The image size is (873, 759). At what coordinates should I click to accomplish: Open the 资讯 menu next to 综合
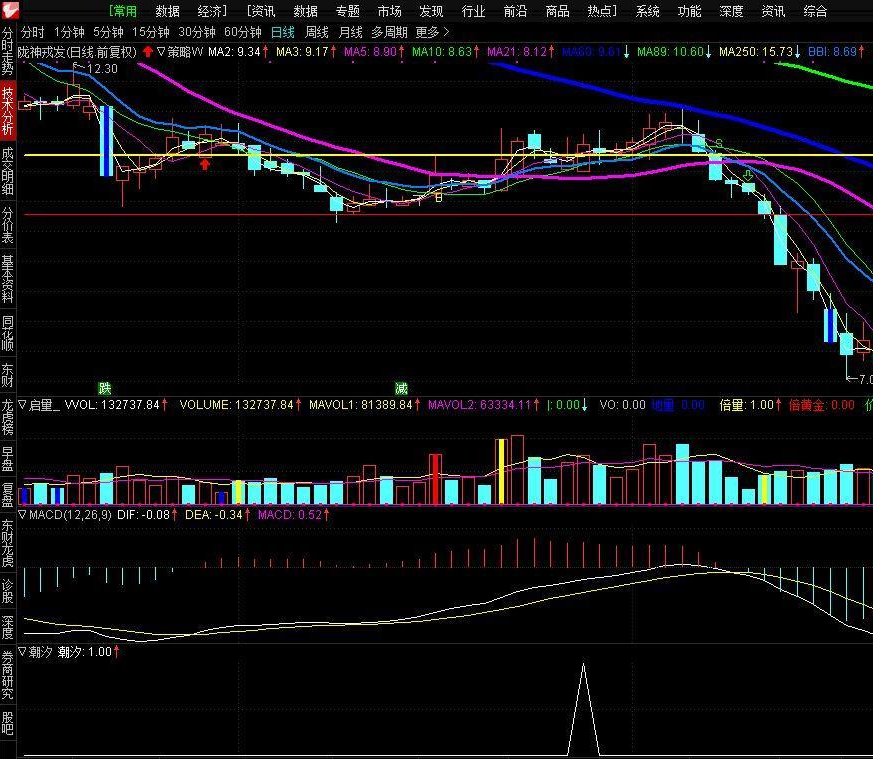(774, 11)
